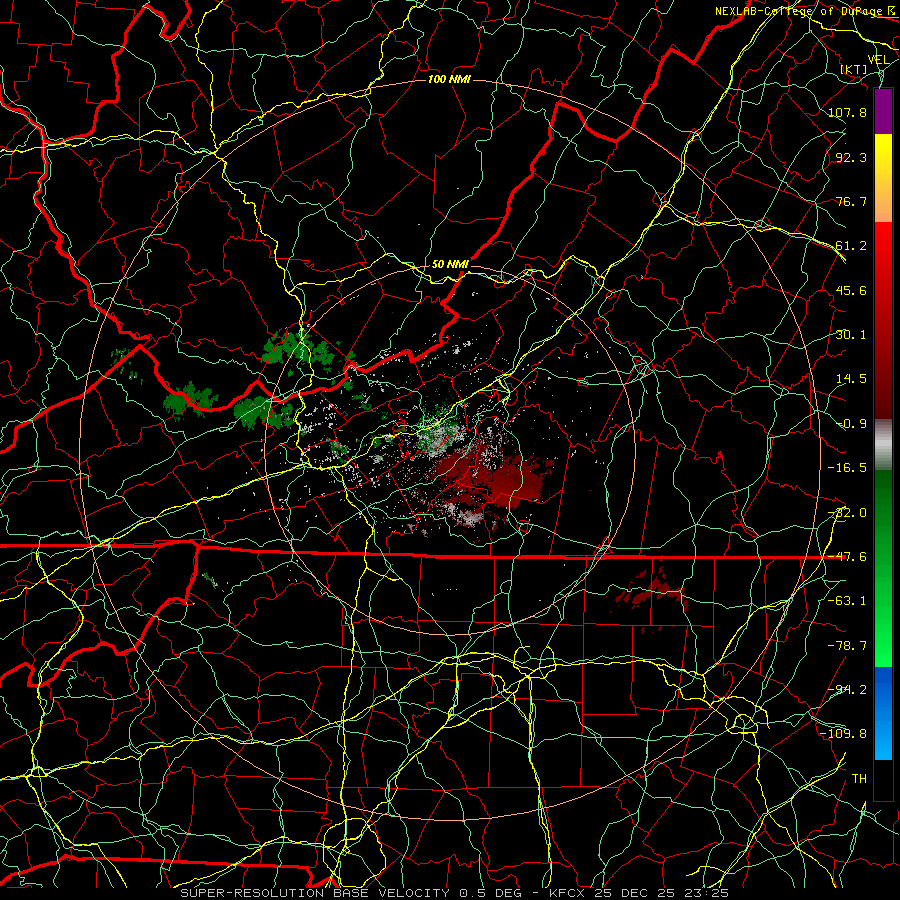Click the 92.3 velocity scale value

pyautogui.click(x=851, y=157)
